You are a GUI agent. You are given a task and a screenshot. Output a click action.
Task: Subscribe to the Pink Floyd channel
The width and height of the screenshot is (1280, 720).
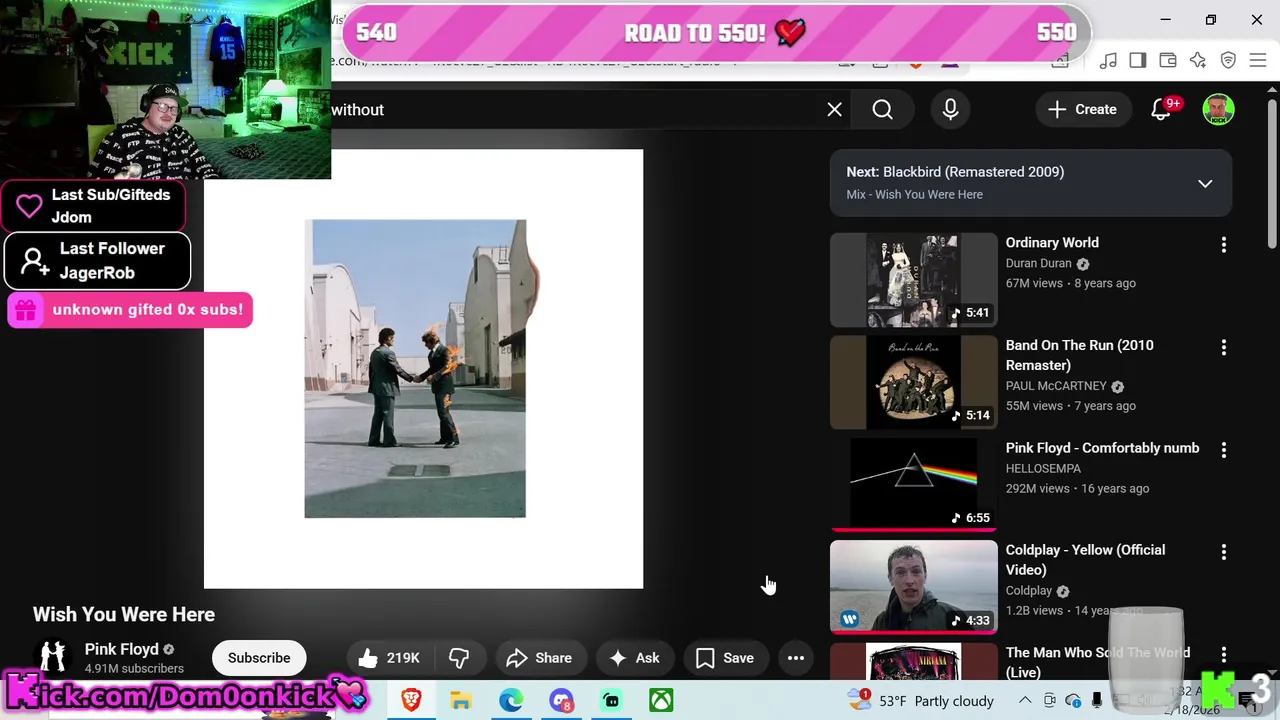click(259, 658)
